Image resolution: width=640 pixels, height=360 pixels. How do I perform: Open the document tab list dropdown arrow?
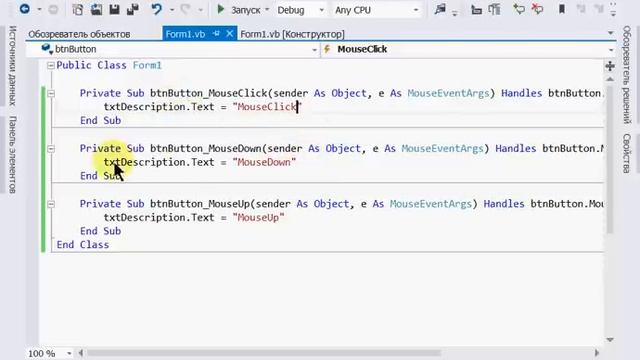[611, 33]
